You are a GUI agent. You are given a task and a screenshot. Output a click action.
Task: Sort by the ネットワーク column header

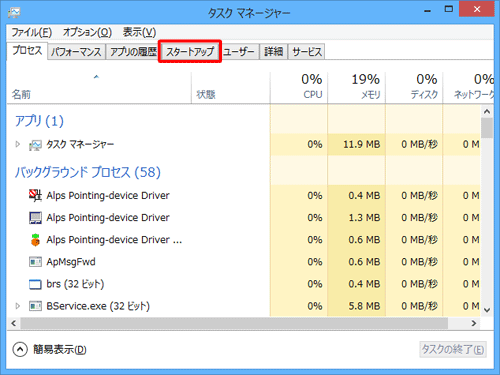468,87
